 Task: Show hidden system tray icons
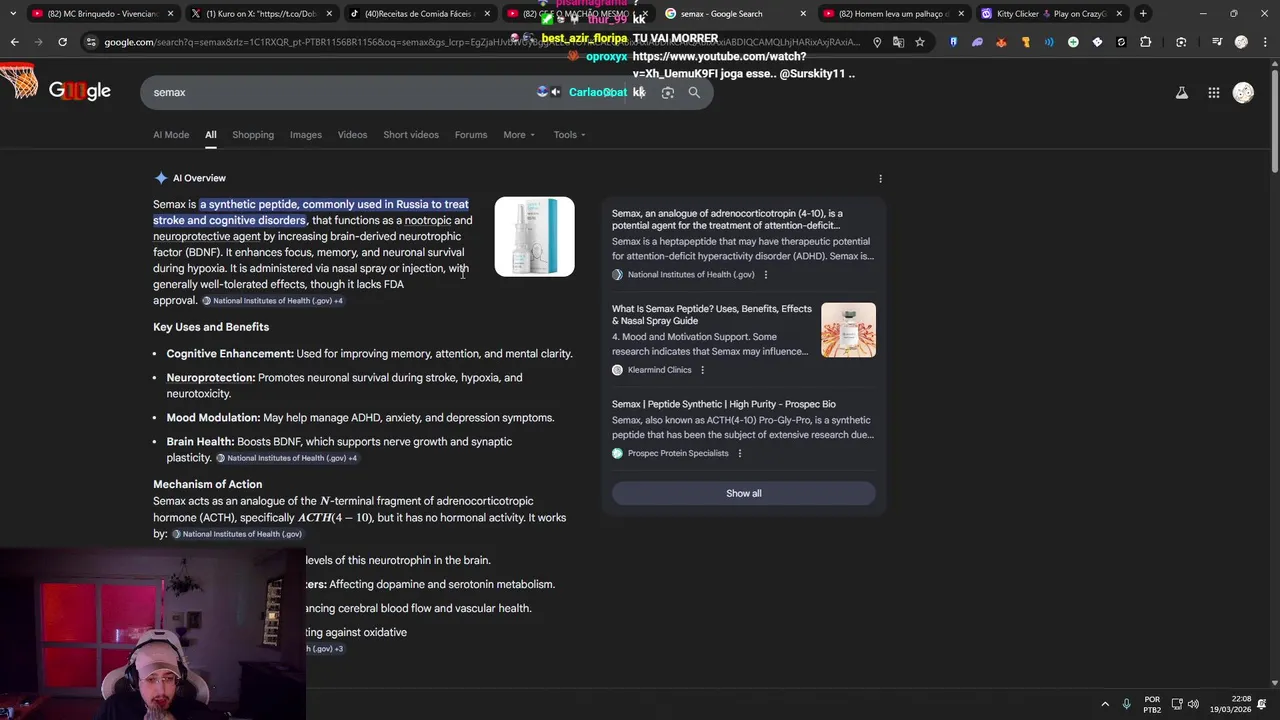[x=1105, y=703]
